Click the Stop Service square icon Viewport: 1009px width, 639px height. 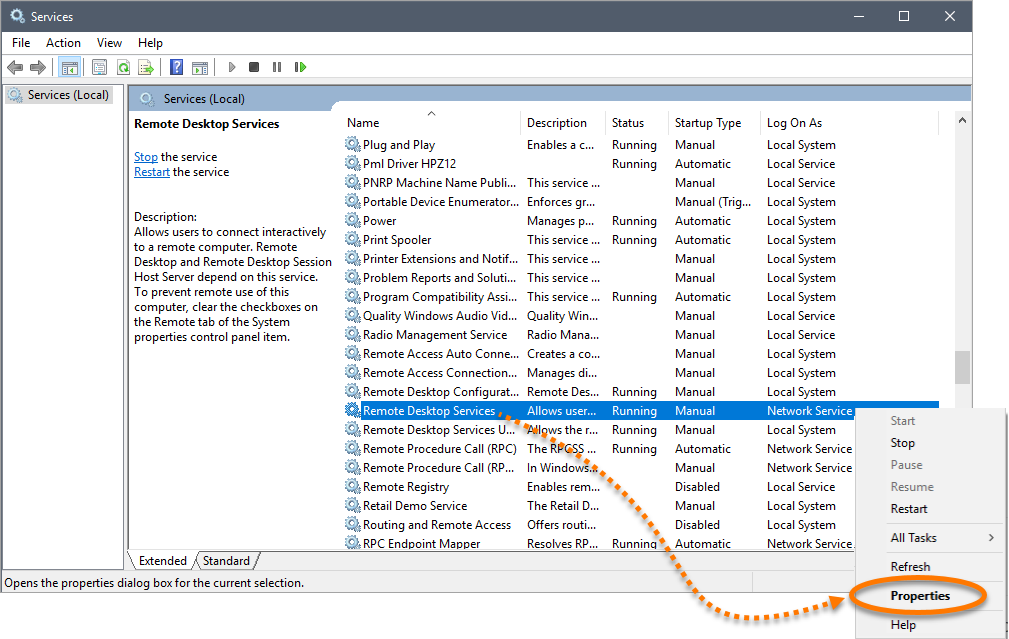click(x=254, y=67)
